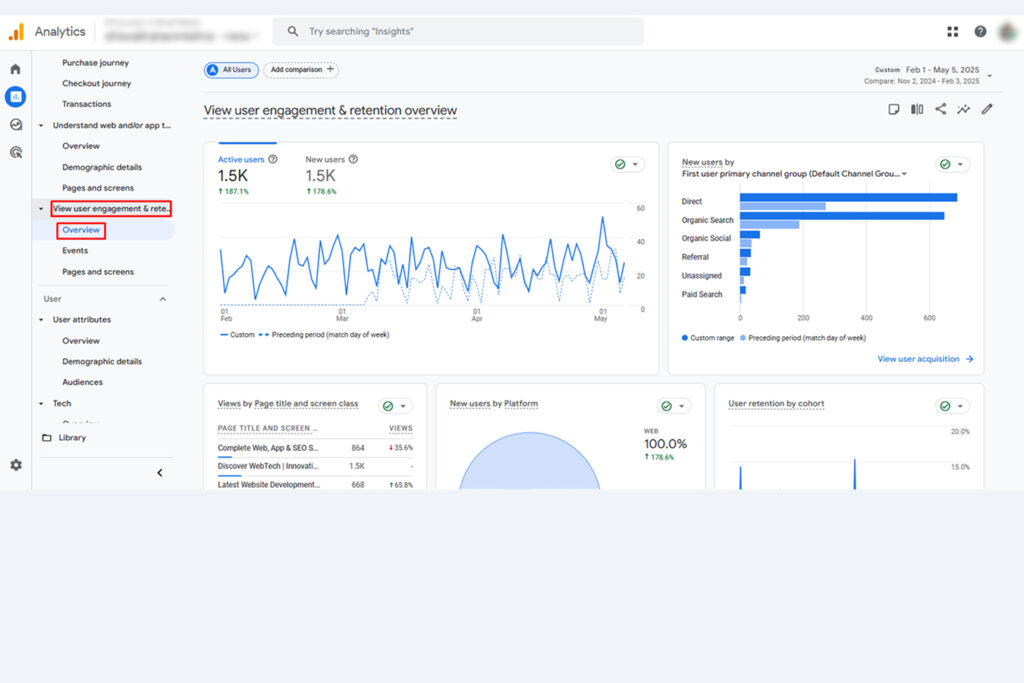Viewport: 1024px width, 683px height.
Task: Click the Direct channel bar label
Action: coord(692,202)
